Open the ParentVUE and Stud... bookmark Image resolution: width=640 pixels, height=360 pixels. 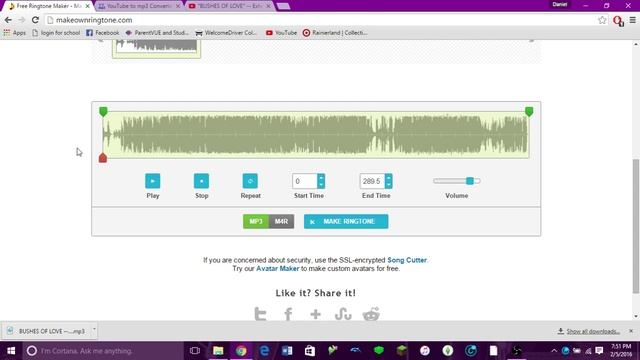[157, 33]
